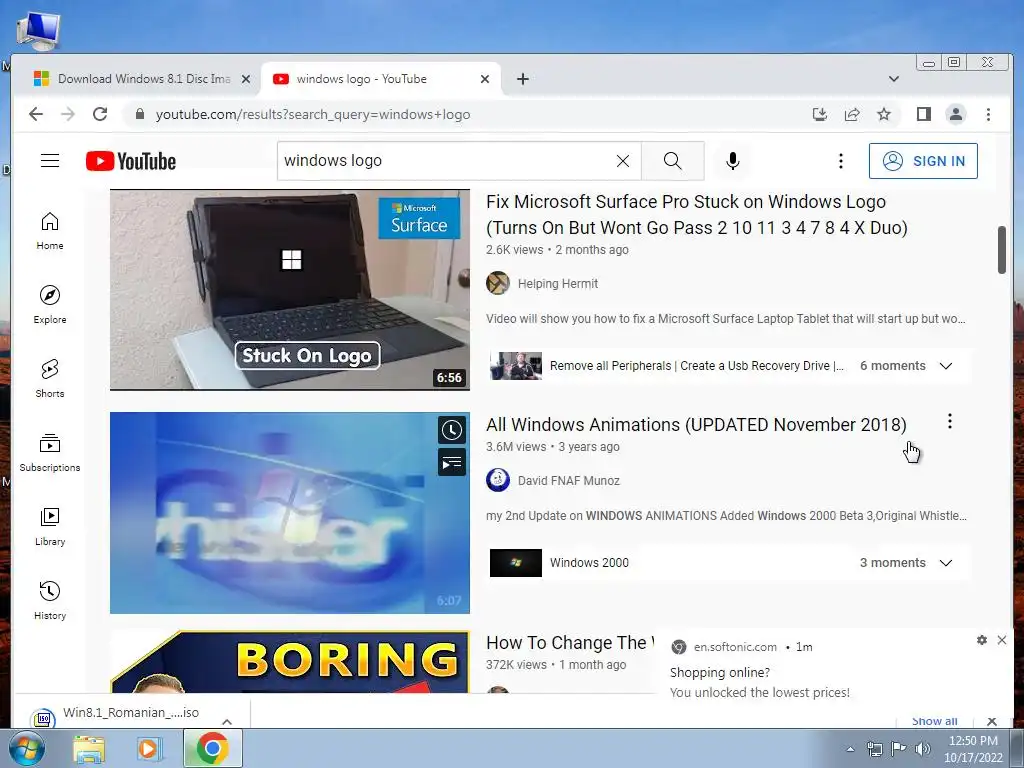
Task: Click Show all downloads
Action: coord(935,722)
